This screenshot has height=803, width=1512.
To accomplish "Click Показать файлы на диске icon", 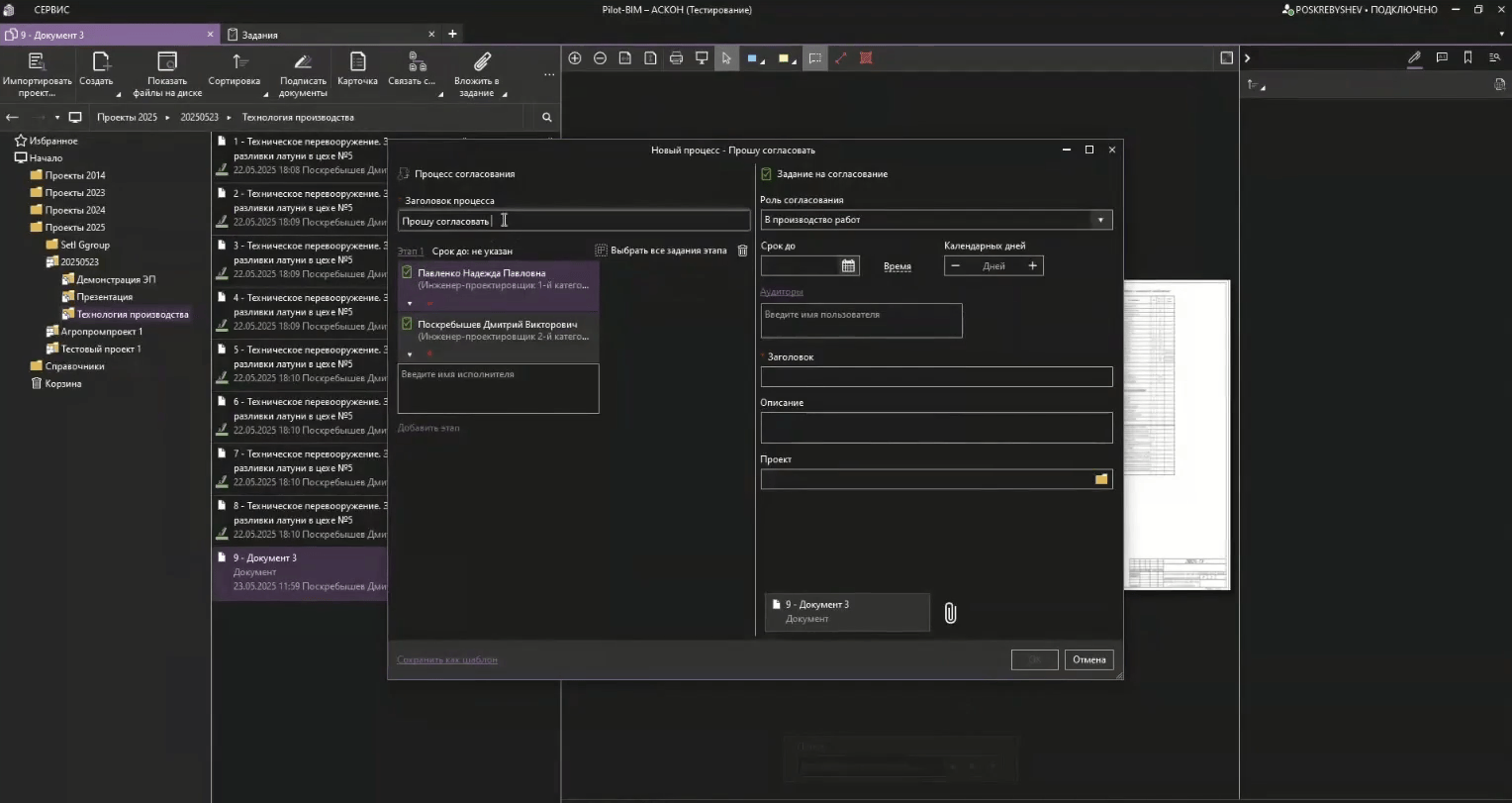I will (x=167, y=63).
